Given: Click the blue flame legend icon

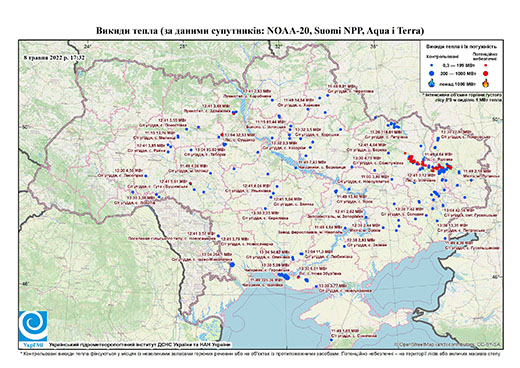Looking at the screenshot, I should [431, 83].
